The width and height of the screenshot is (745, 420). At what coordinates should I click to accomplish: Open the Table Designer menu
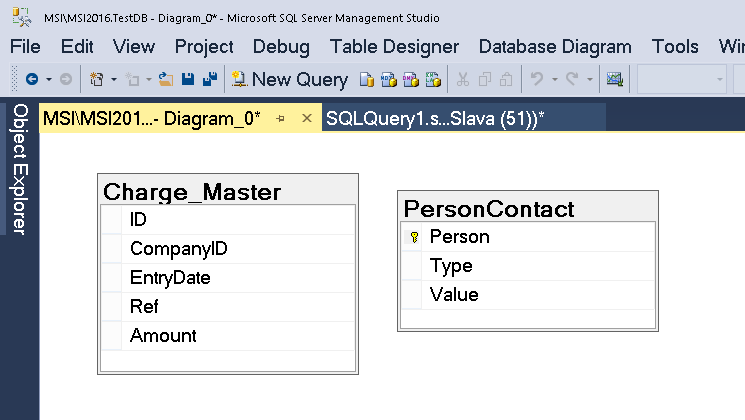[x=394, y=46]
